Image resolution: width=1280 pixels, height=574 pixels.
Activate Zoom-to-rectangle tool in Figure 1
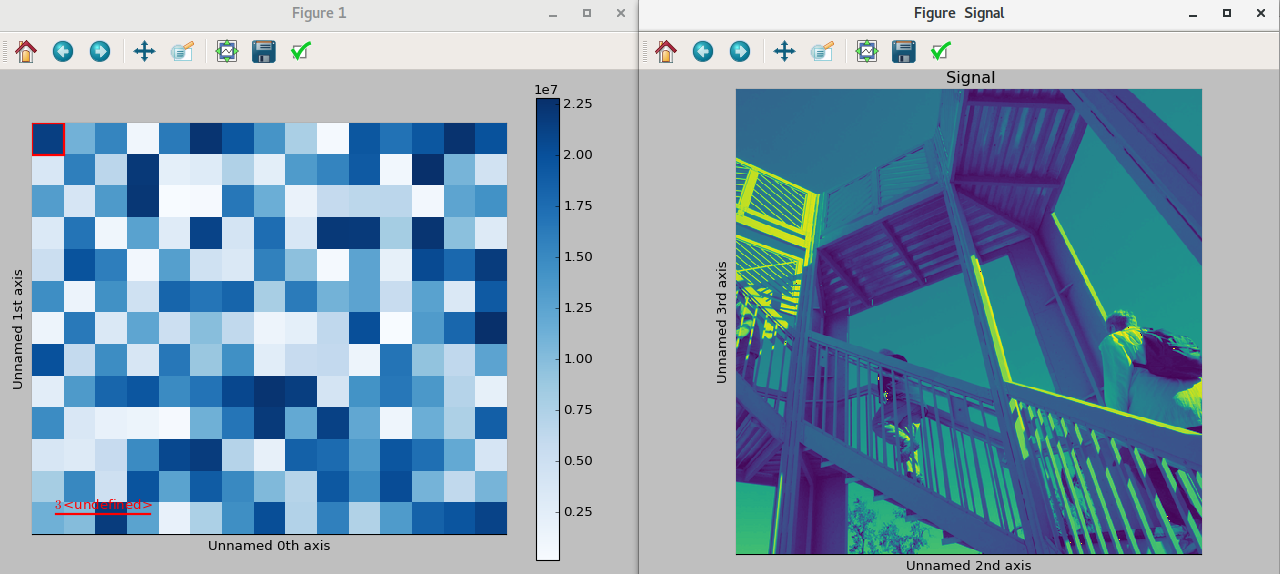181,51
